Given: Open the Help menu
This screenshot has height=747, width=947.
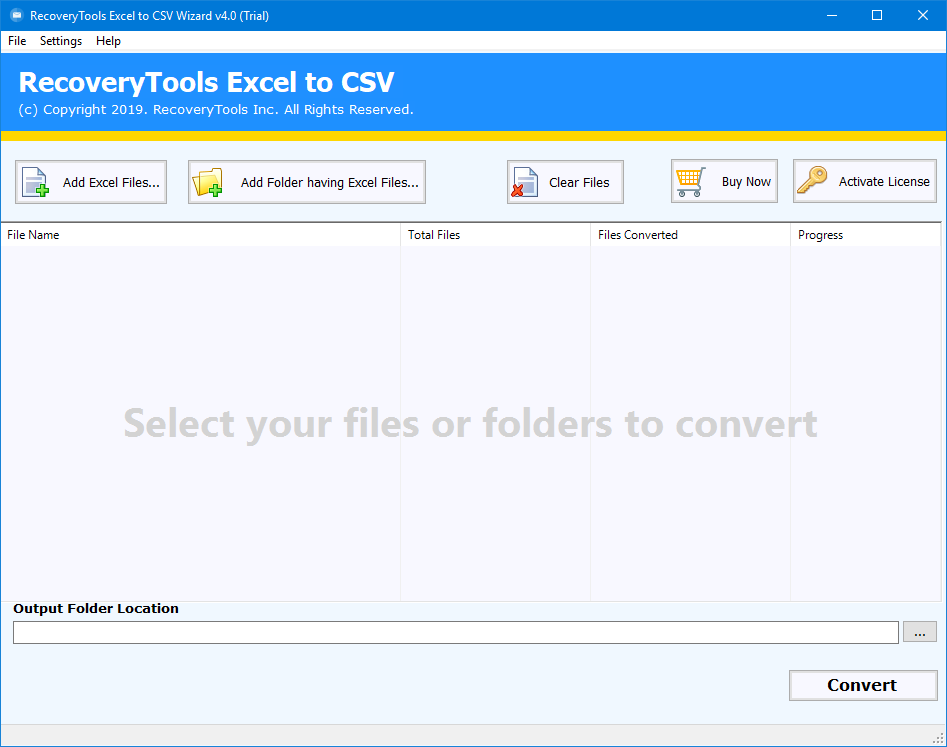Looking at the screenshot, I should click(x=108, y=40).
